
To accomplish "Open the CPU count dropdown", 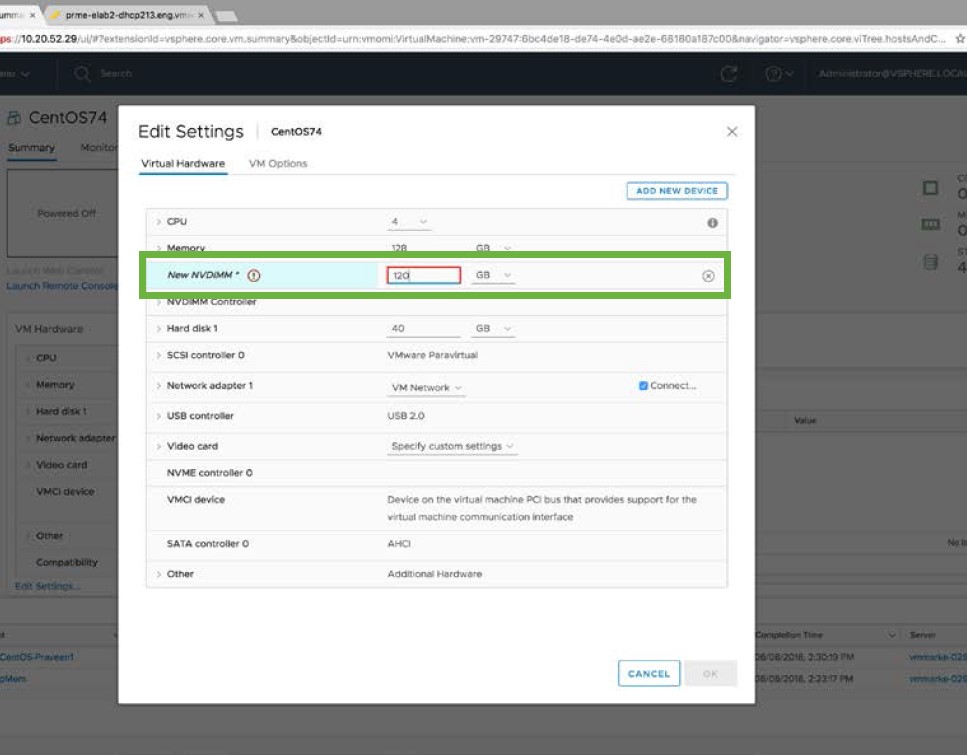I will [408, 221].
